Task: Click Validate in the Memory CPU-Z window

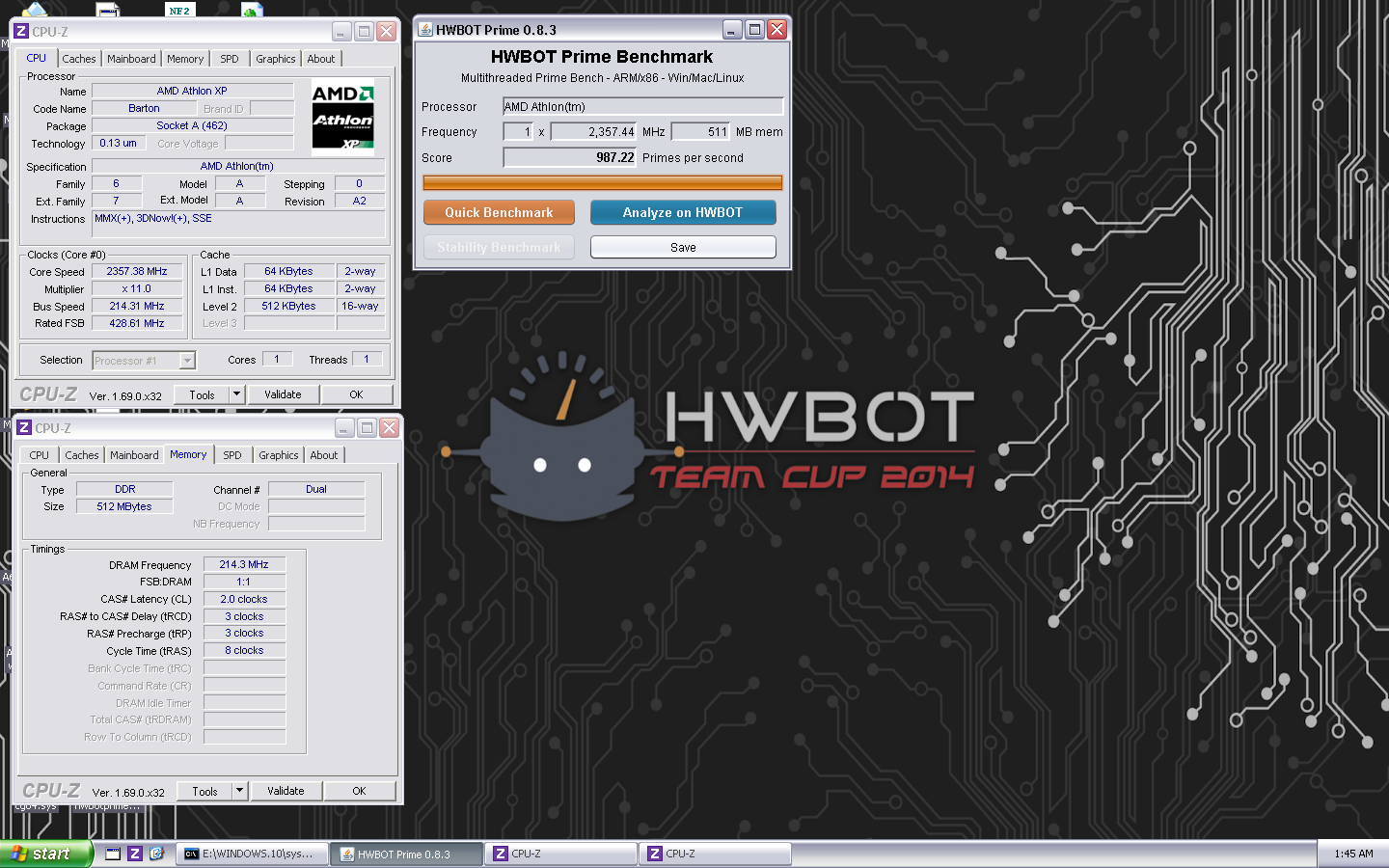Action: coord(286,791)
